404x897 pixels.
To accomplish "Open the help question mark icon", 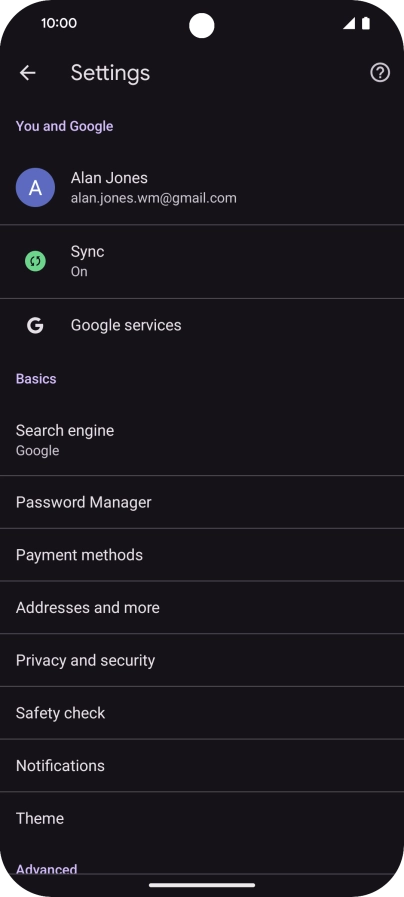I will 380,73.
